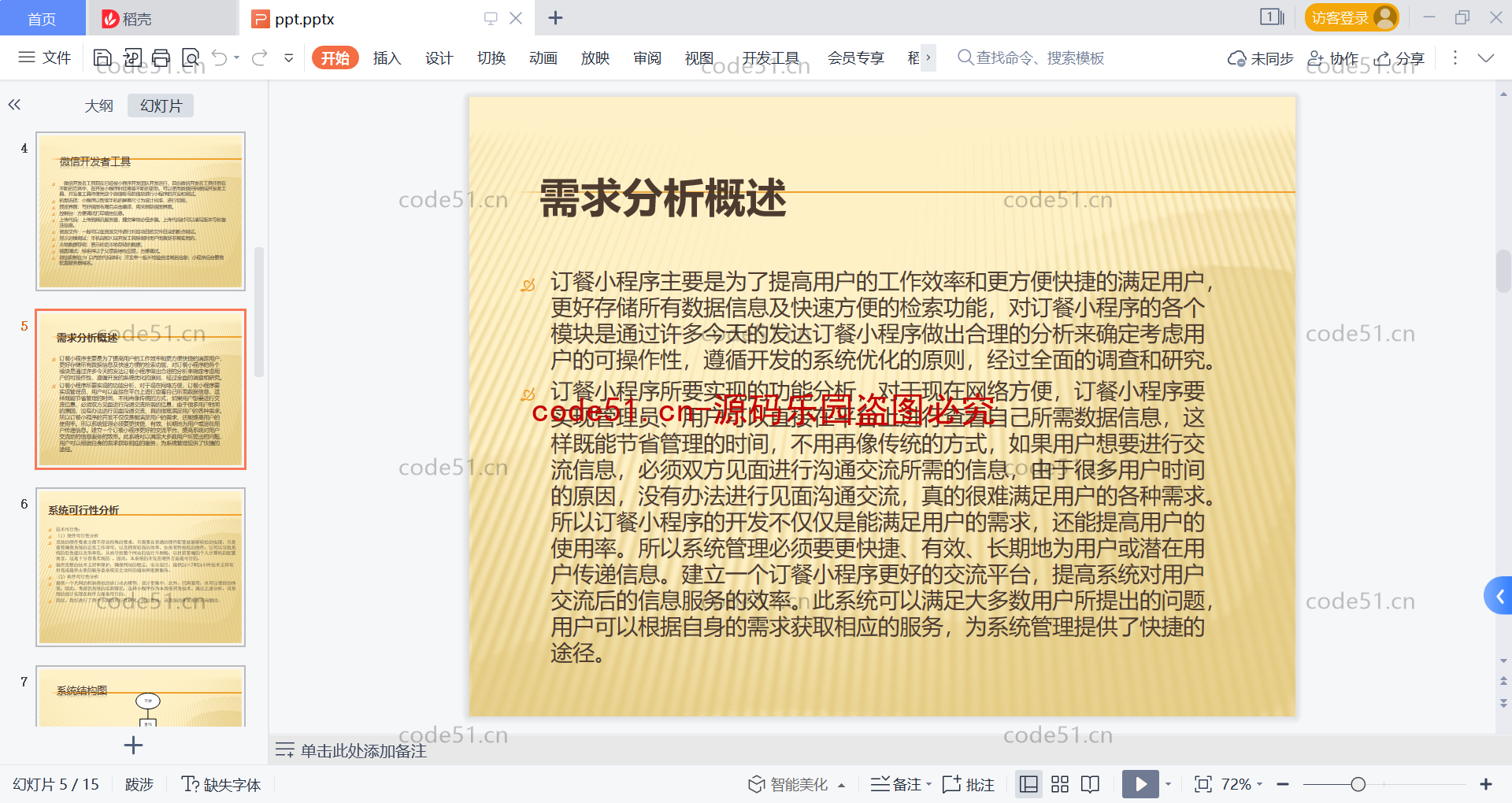Open the 会员专享 tab
This screenshot has width=1512, height=803.
[856, 57]
